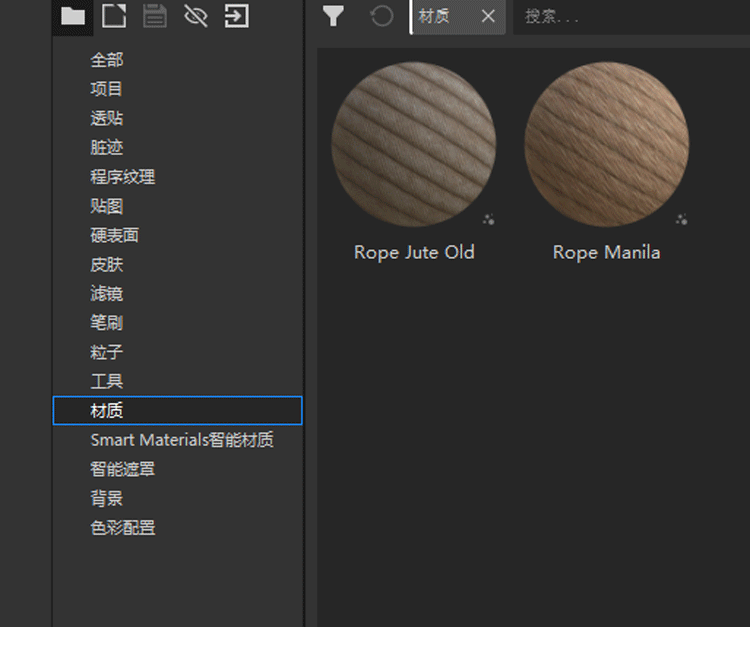Click the new resource document icon
Screen dimensions: 750x650
click(x=114, y=16)
